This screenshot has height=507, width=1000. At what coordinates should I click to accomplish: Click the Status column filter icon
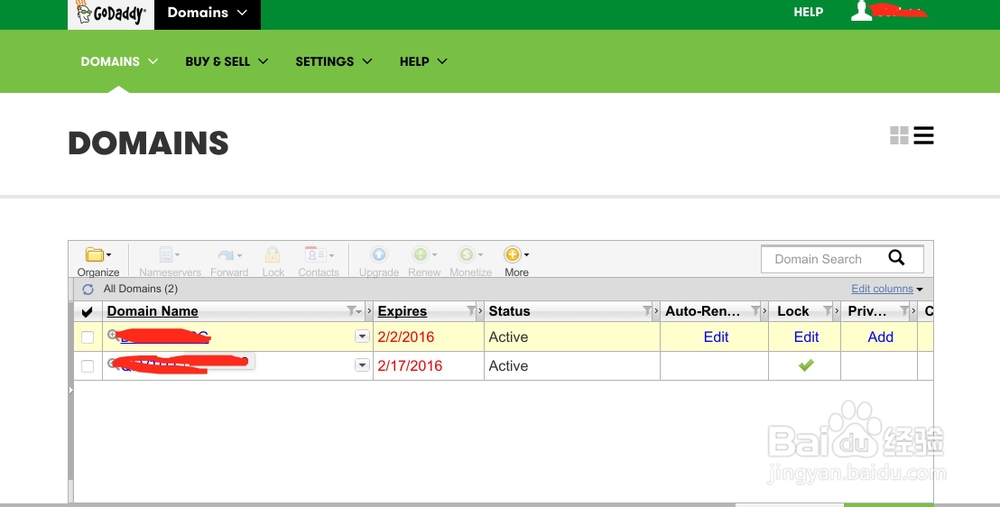pyautogui.click(x=647, y=311)
